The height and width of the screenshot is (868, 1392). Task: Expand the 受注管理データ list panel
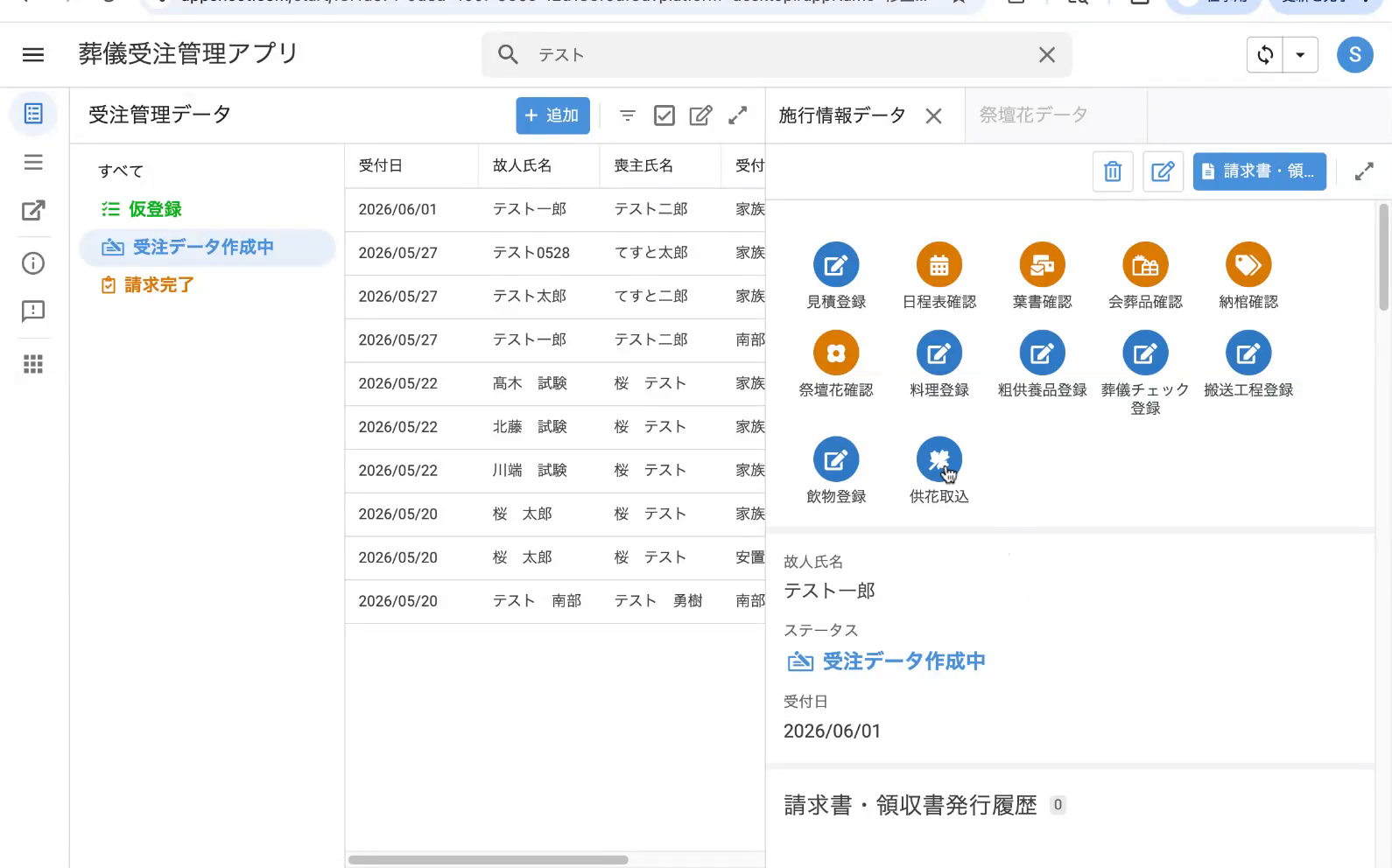(x=738, y=115)
